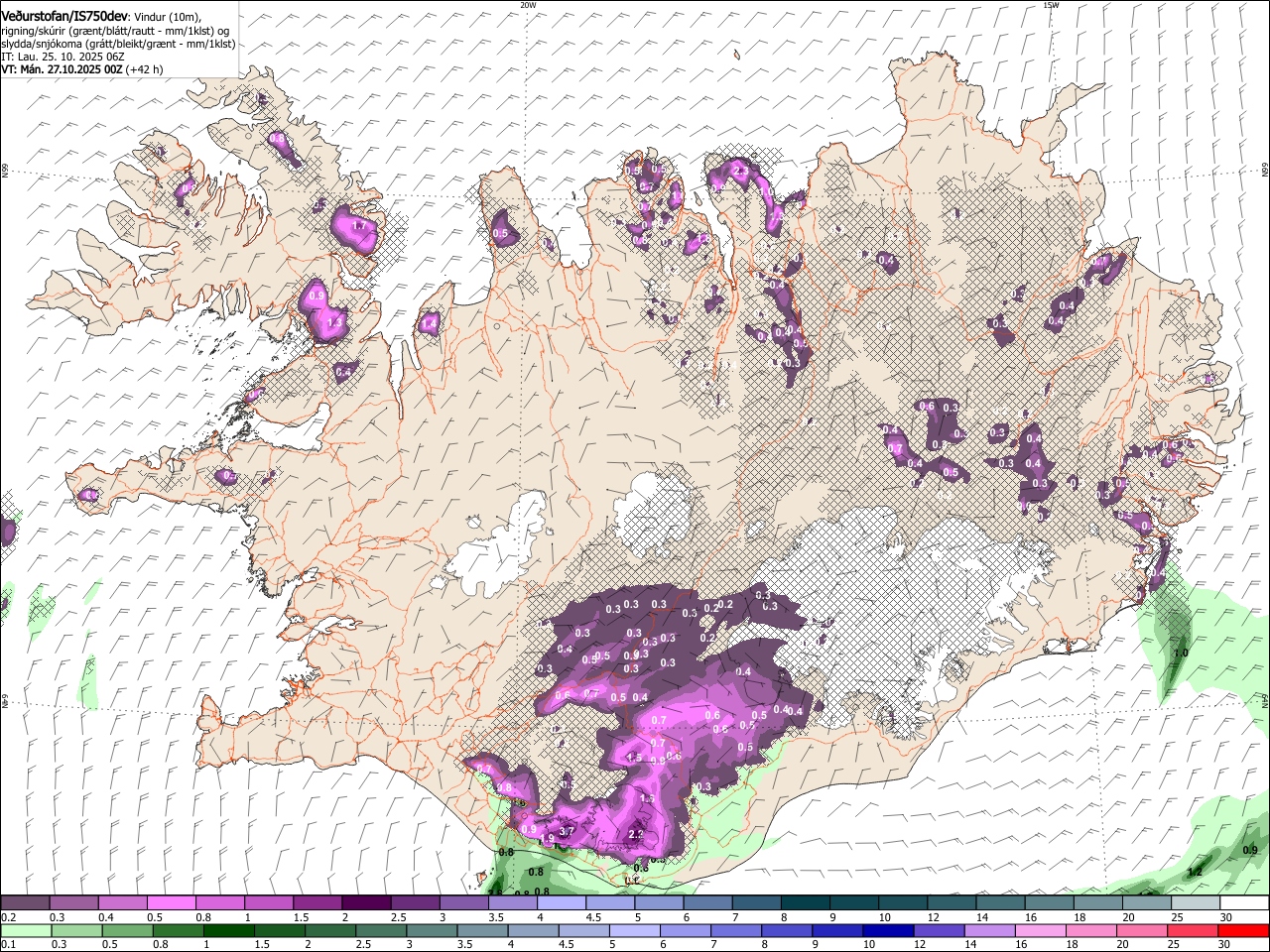Click the 'IT: Lau. 25. 10. 2025 06Z' line

63,57
